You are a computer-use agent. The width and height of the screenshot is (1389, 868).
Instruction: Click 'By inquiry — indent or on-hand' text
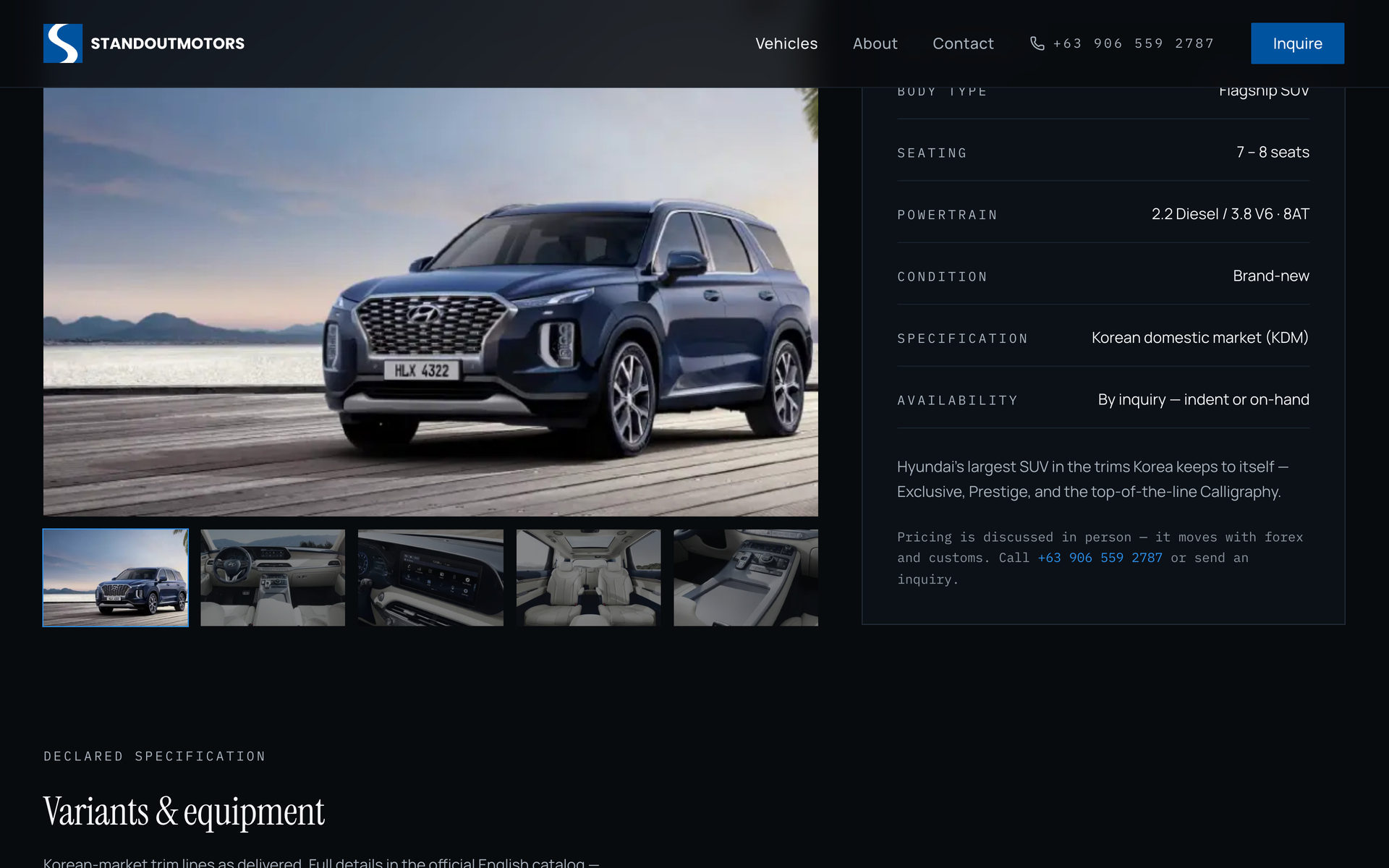coord(1203,399)
